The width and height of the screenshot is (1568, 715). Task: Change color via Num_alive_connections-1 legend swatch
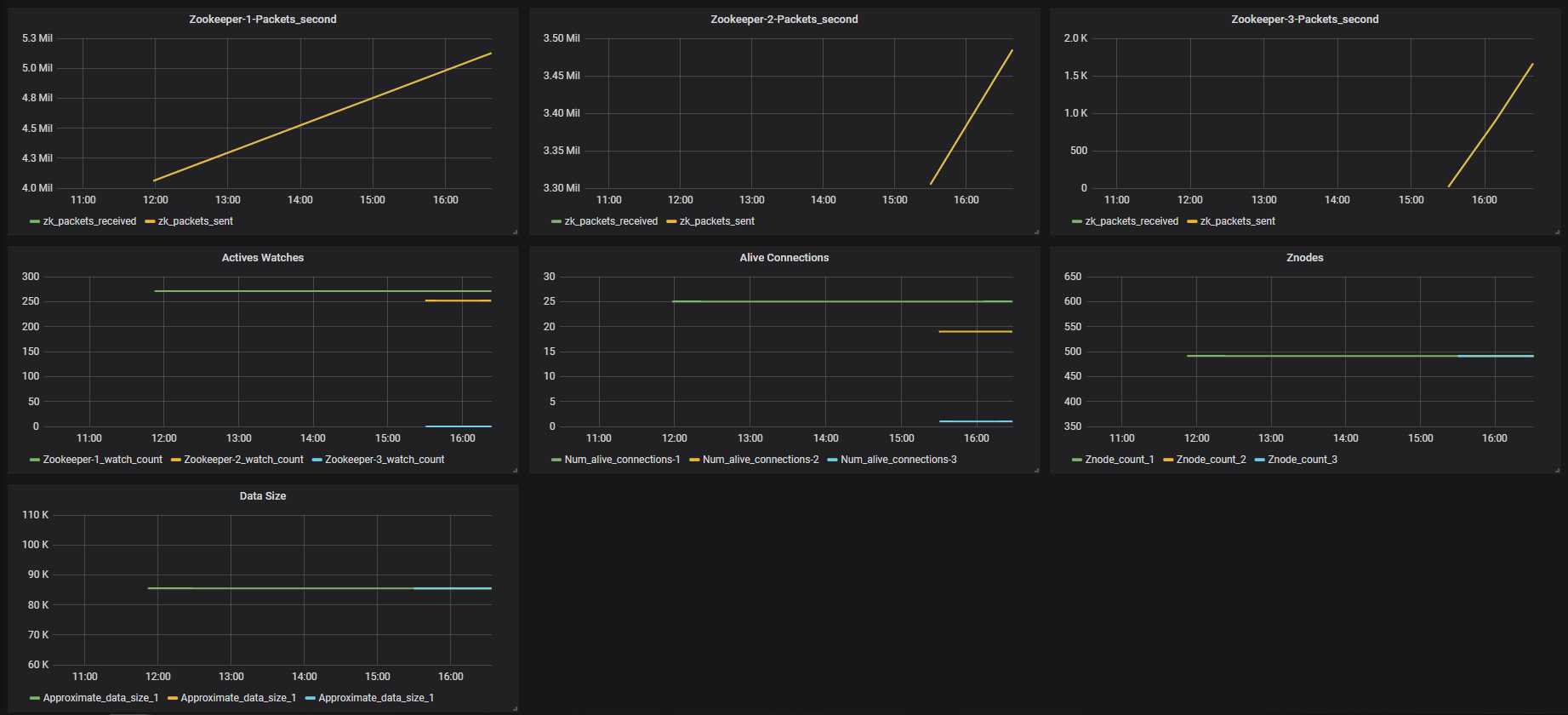(x=556, y=460)
